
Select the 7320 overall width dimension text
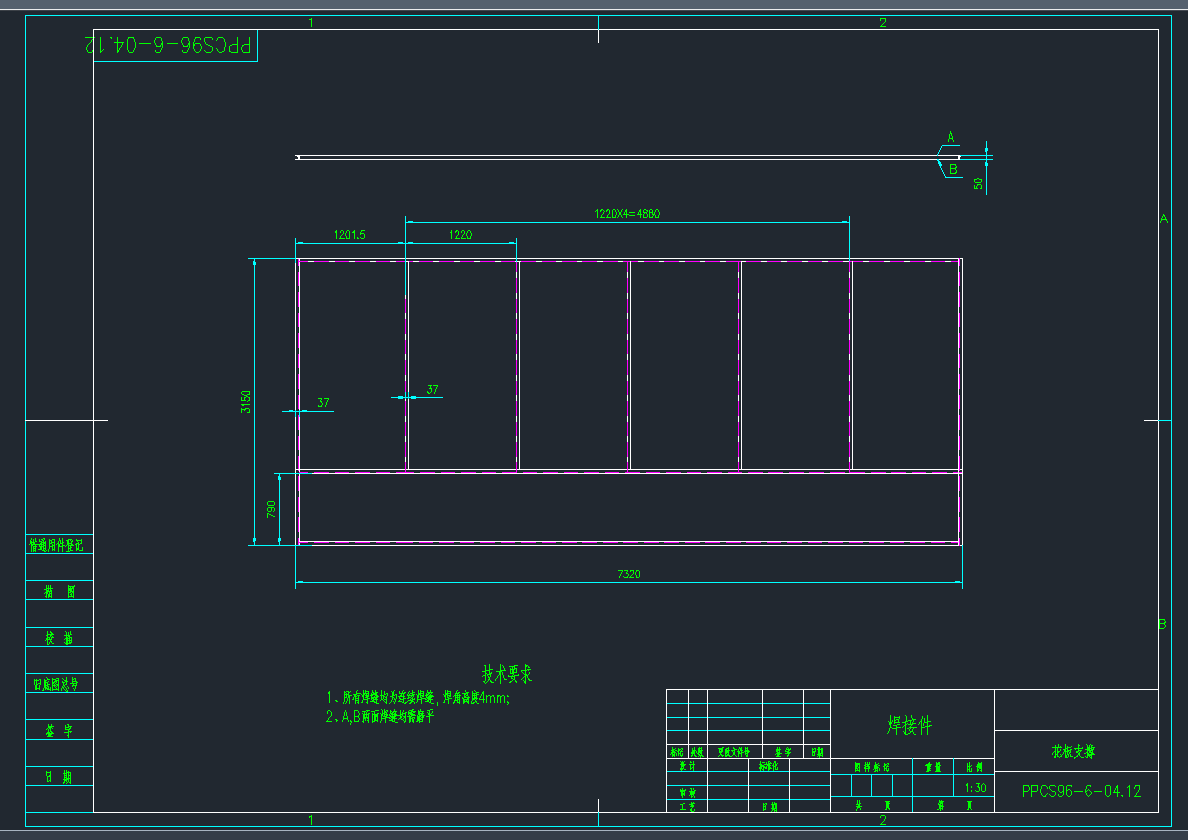628,574
